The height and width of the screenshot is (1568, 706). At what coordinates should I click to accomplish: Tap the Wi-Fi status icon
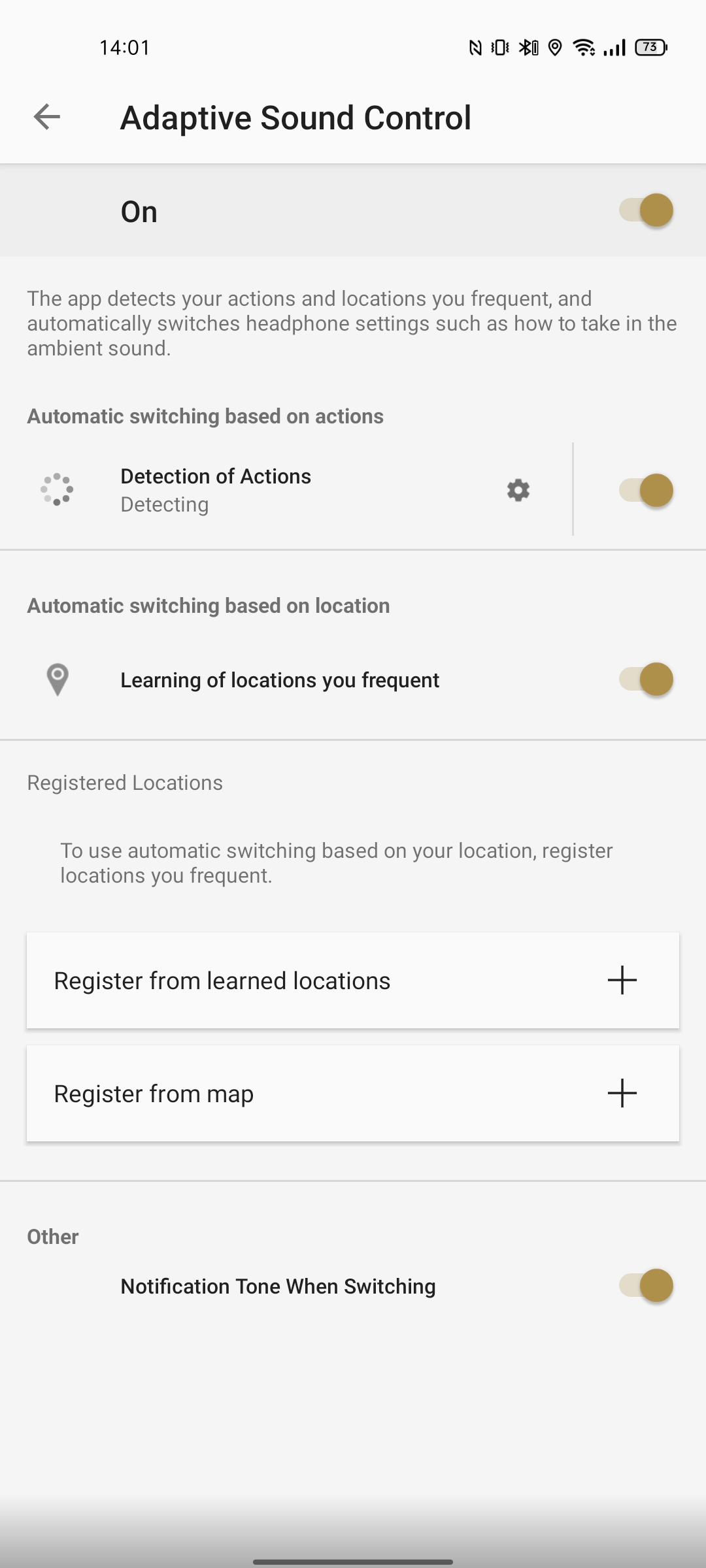(x=583, y=48)
